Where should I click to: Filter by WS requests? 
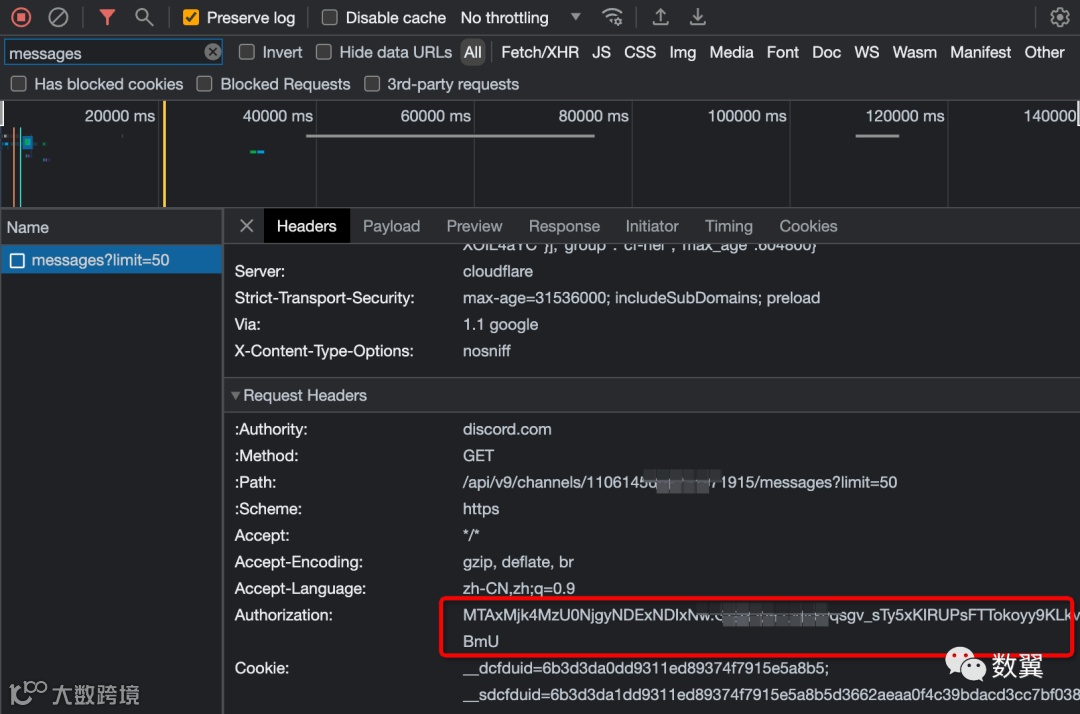coord(866,52)
